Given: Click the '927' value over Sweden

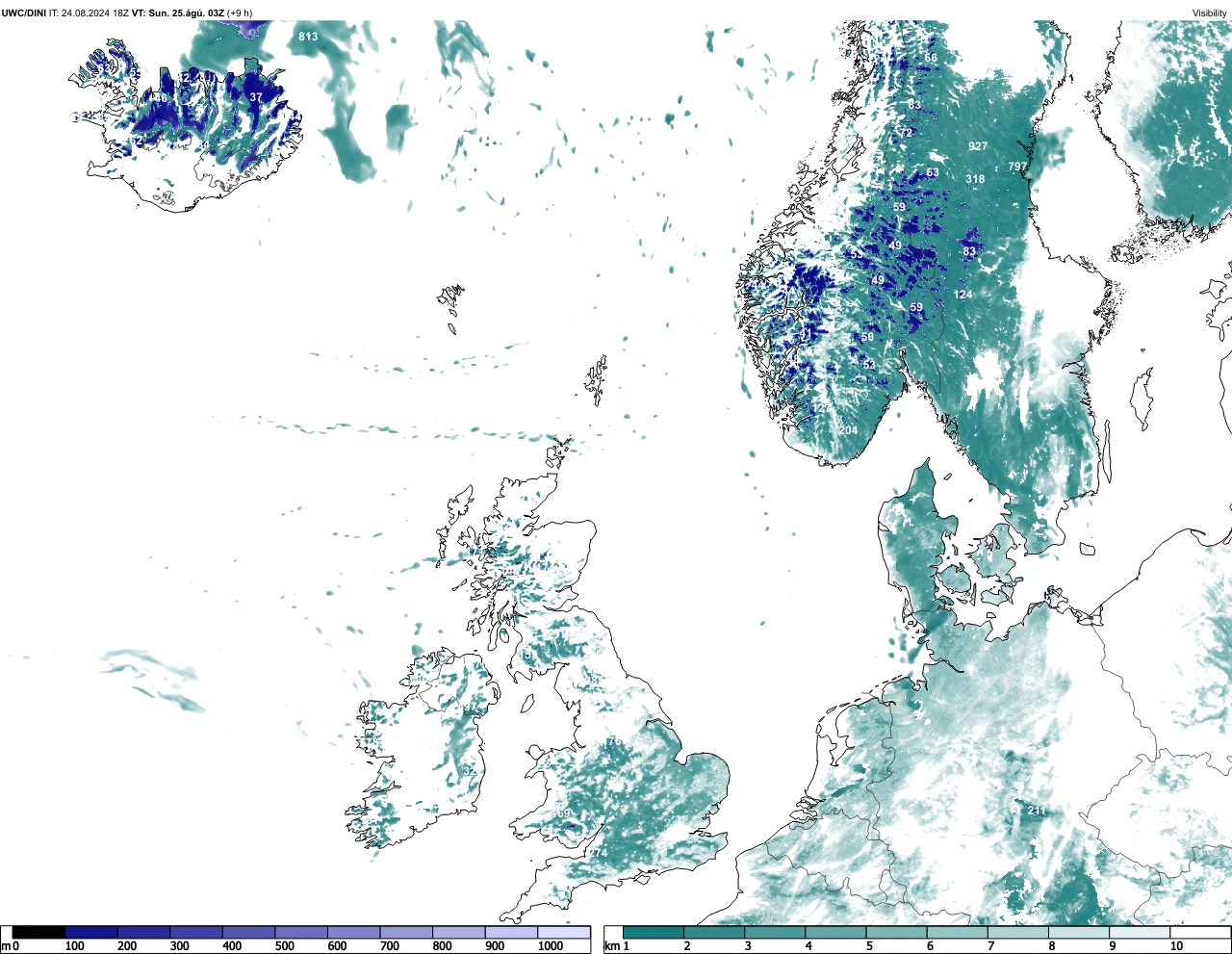Looking at the screenshot, I should point(978,146).
